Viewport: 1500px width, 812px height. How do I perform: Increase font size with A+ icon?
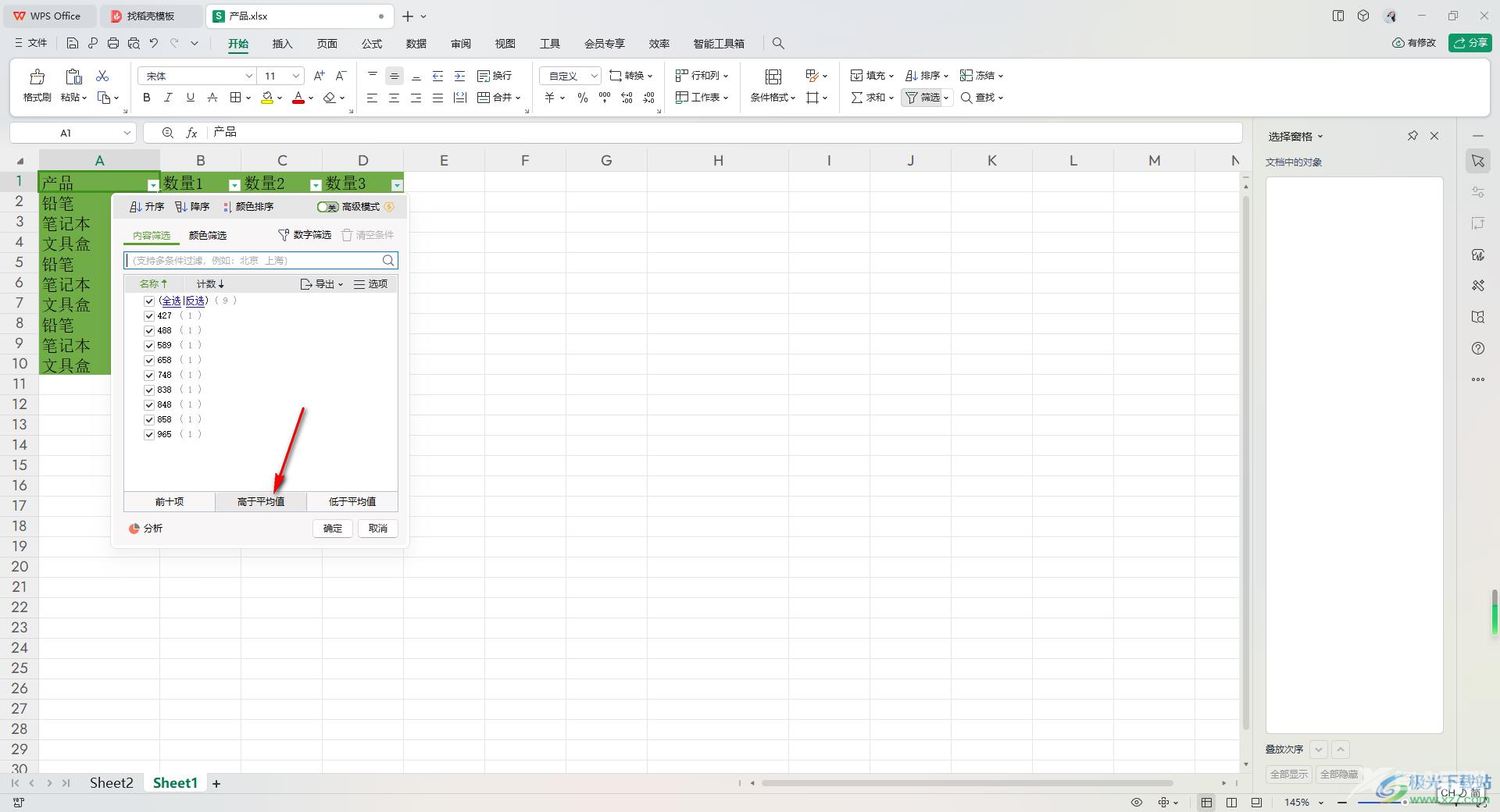click(x=319, y=76)
